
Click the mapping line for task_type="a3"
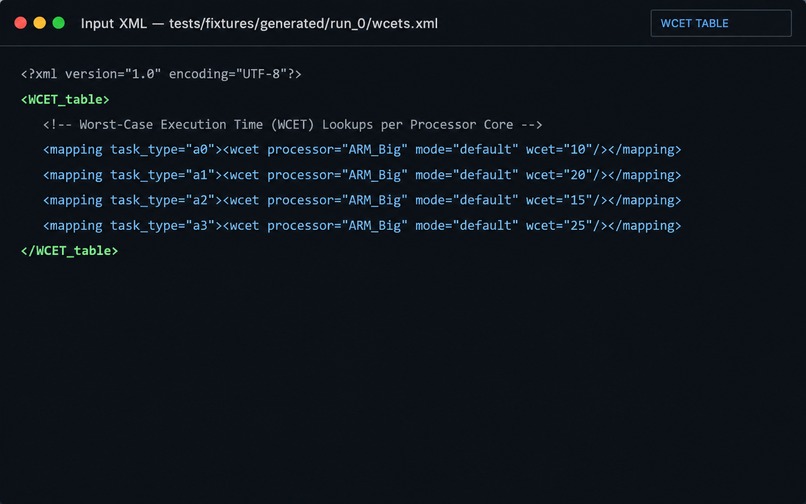pos(362,225)
